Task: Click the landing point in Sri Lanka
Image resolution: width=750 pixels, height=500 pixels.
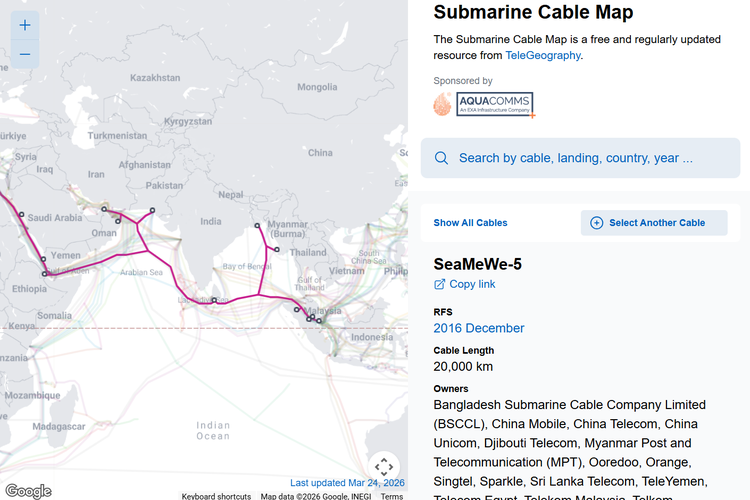Action: (214, 300)
